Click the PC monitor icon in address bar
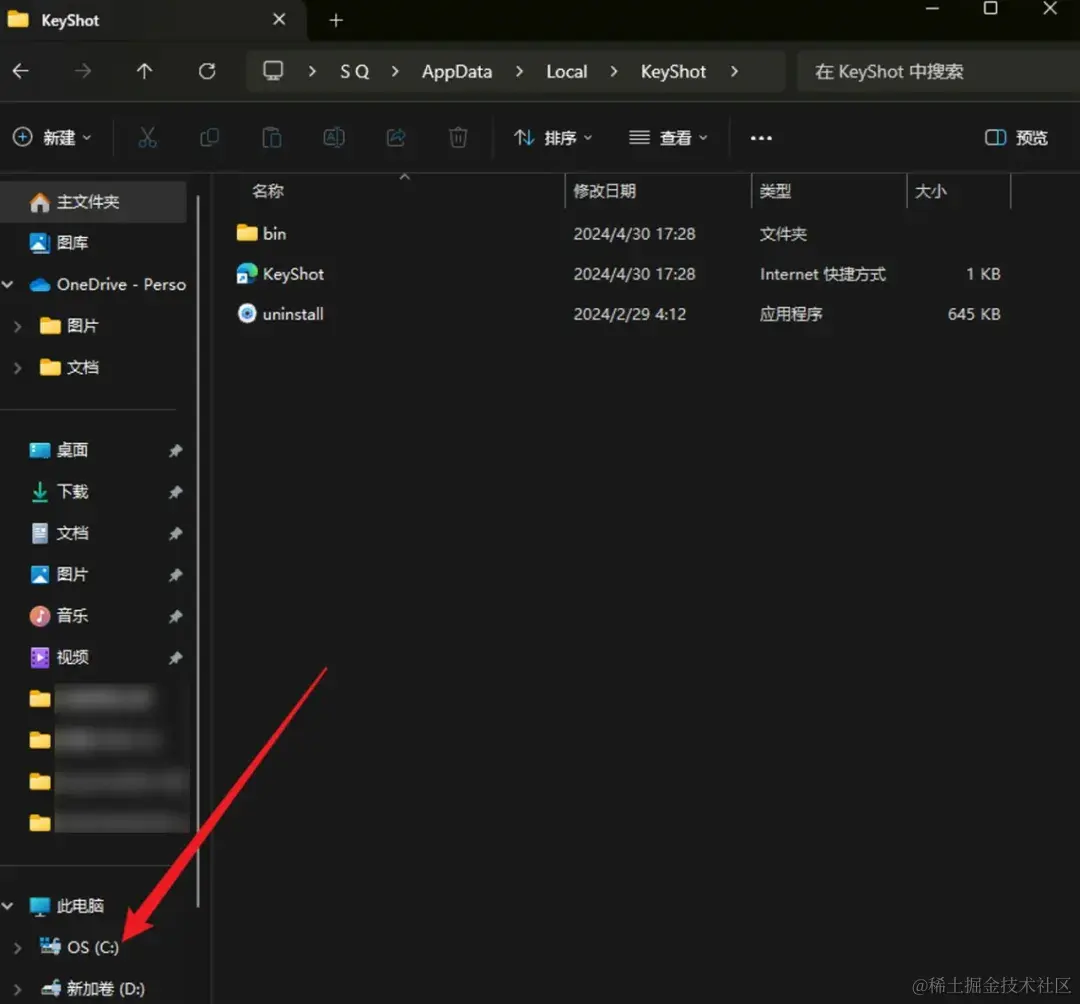This screenshot has width=1080, height=1004. [273, 71]
